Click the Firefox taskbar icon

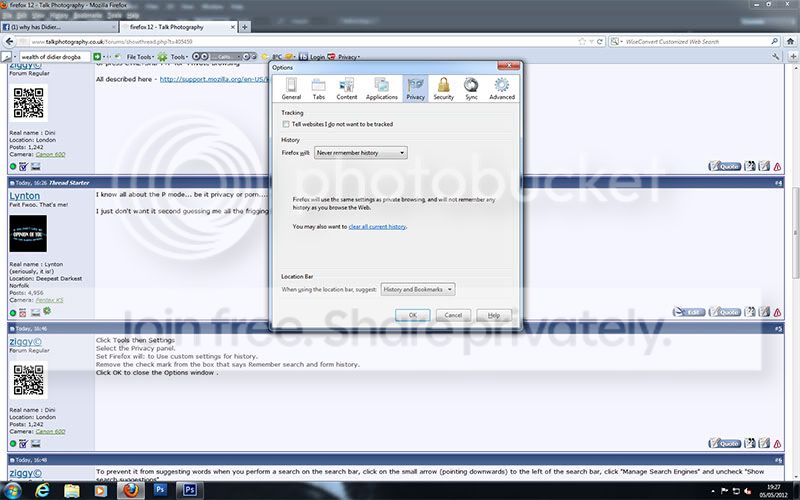(131, 490)
